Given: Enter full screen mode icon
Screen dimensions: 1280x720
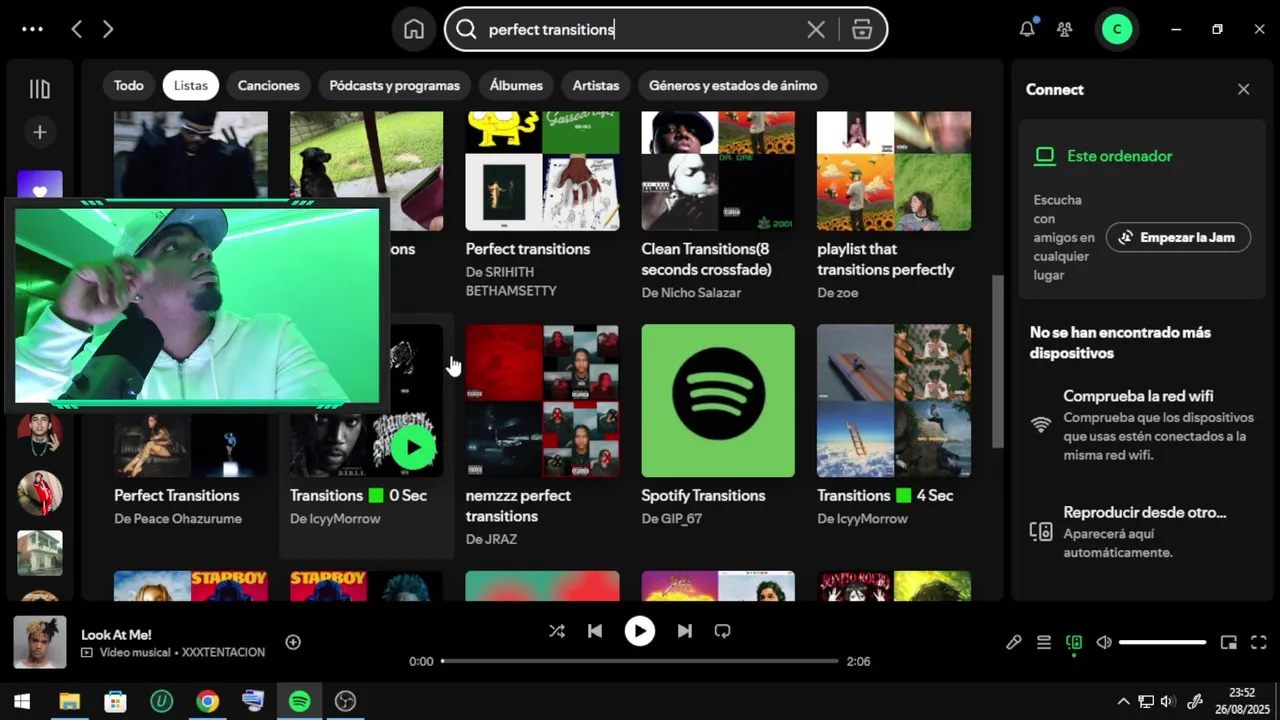Looking at the screenshot, I should 1259,642.
